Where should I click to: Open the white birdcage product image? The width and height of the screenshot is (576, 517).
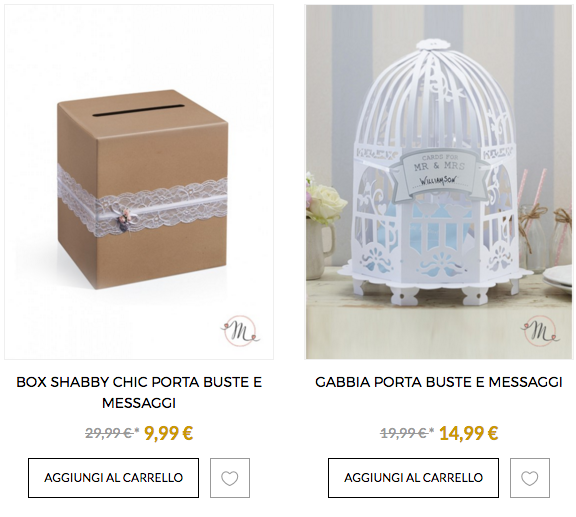[x=439, y=182]
